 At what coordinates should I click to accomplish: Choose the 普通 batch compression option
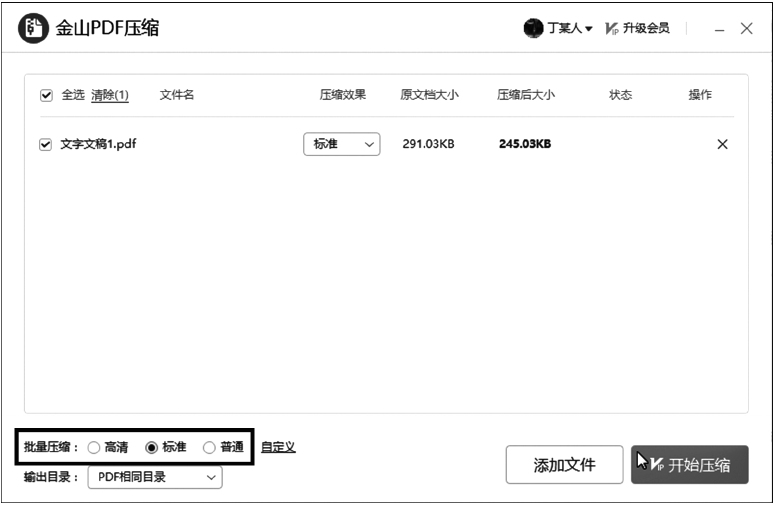(209, 448)
